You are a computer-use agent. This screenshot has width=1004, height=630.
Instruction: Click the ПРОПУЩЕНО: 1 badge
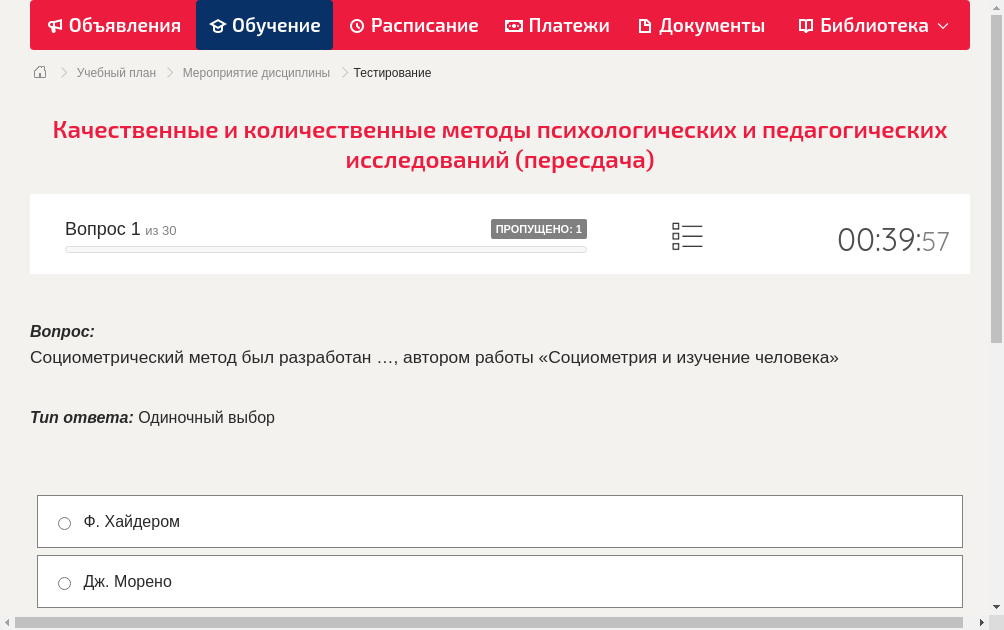(539, 229)
